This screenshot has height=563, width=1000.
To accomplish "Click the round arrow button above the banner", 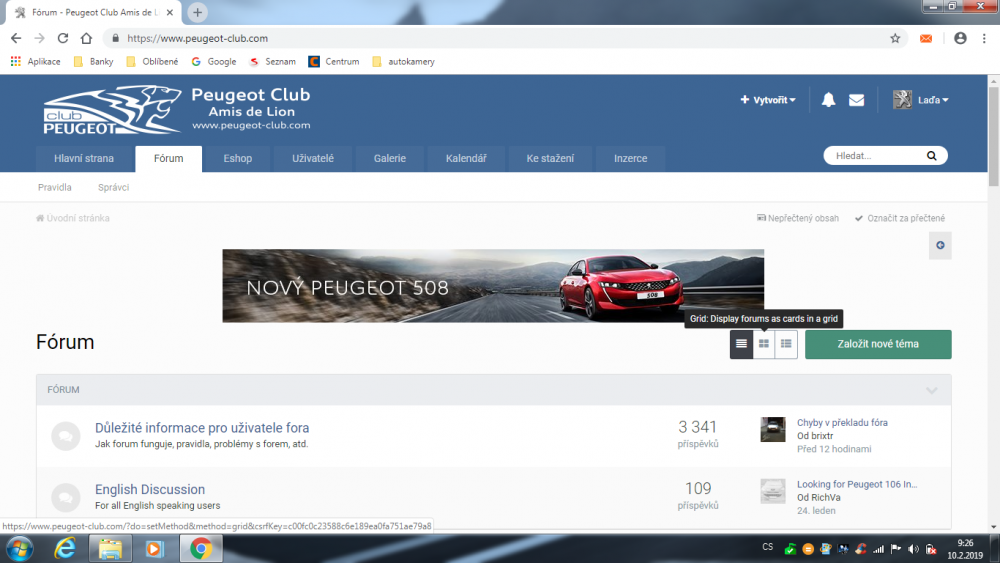I will (x=940, y=245).
